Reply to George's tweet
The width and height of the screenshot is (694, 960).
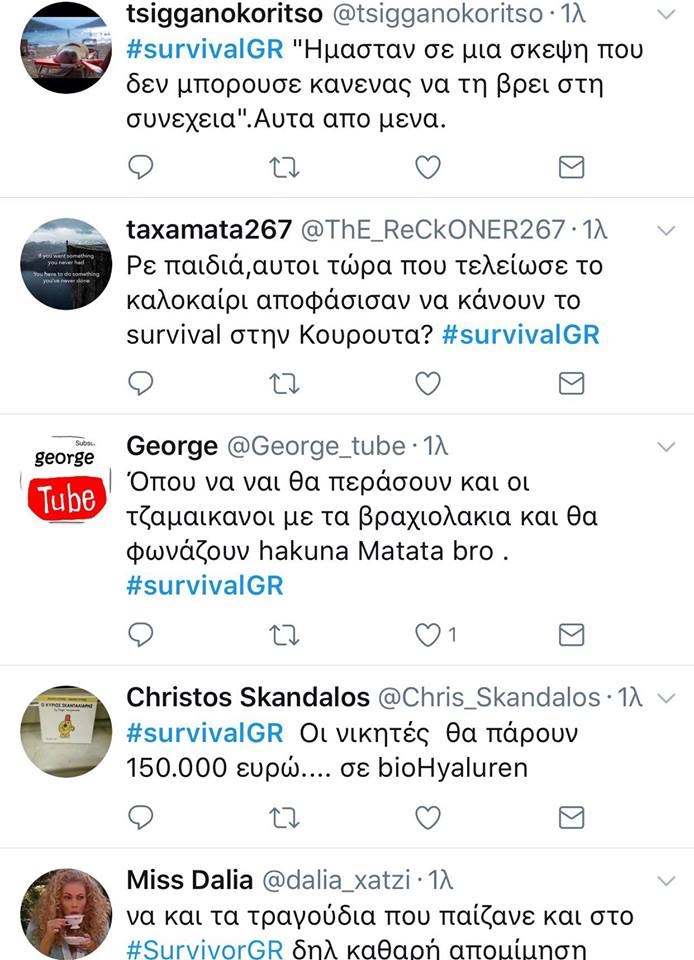click(x=141, y=635)
